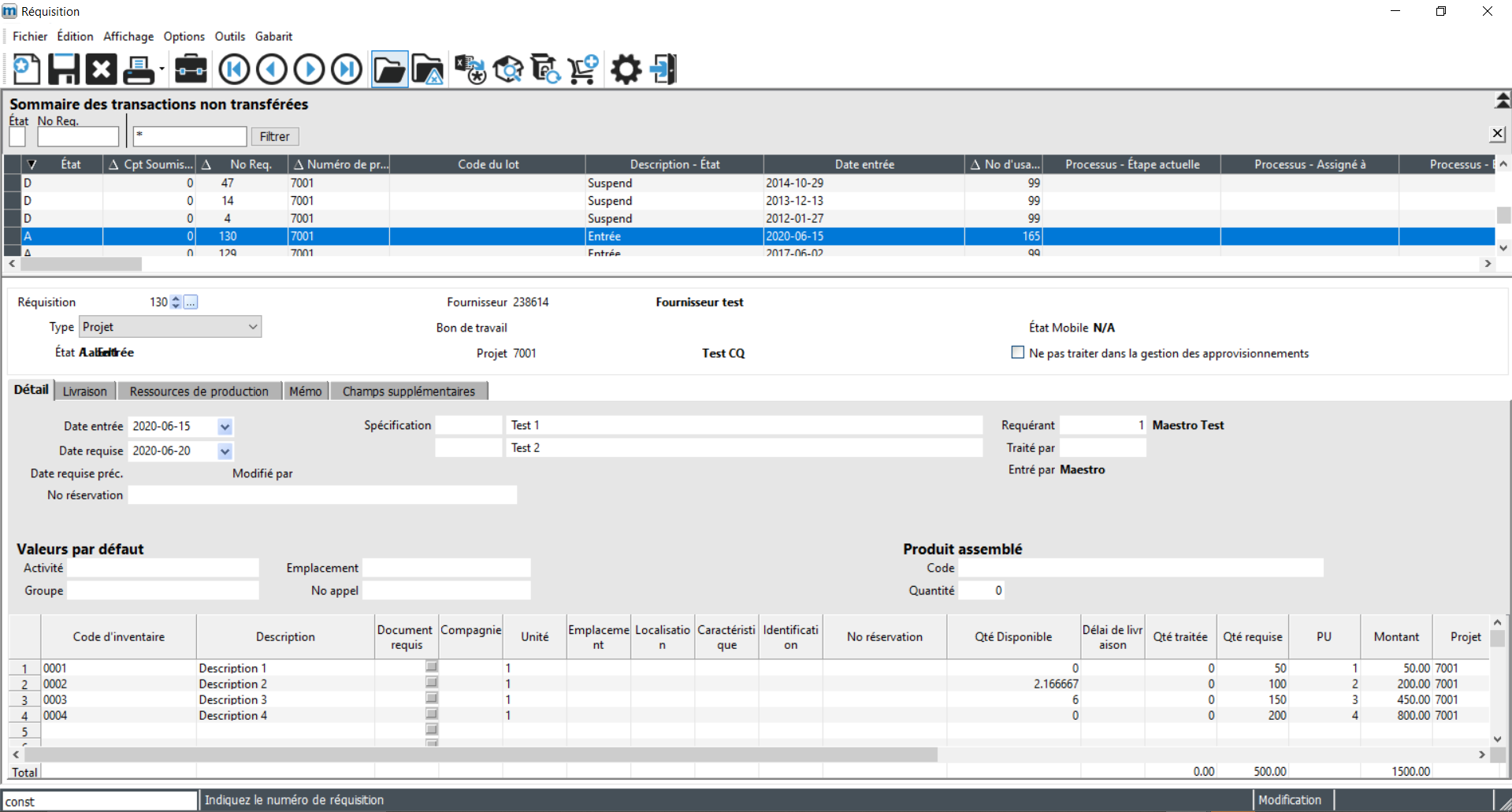Select Description 3 cell in the grid

[x=285, y=699]
